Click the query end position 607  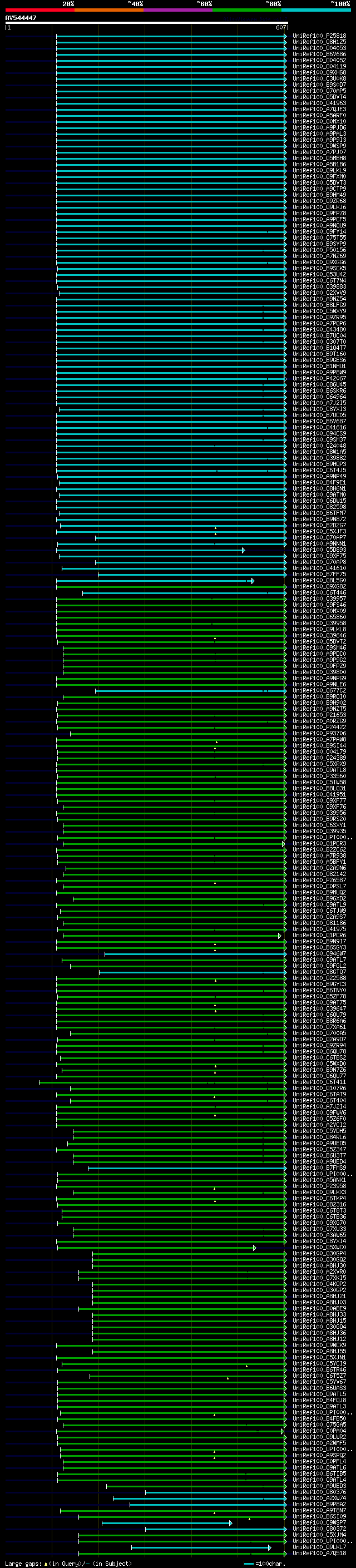point(281,27)
